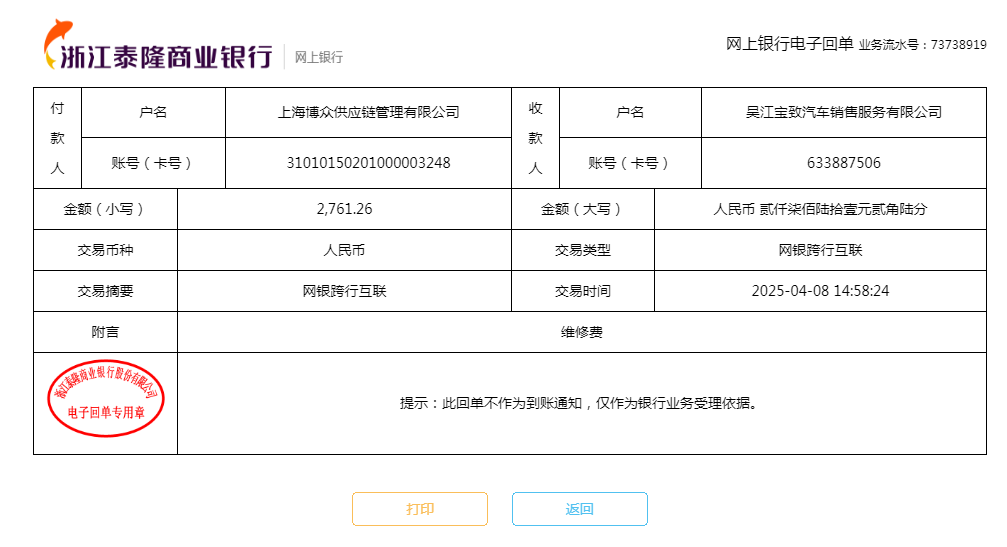Screen dimensions: 1007x547
Task: Click the 浙江泰隆商业银行 bank name text
Action: click(x=168, y=56)
